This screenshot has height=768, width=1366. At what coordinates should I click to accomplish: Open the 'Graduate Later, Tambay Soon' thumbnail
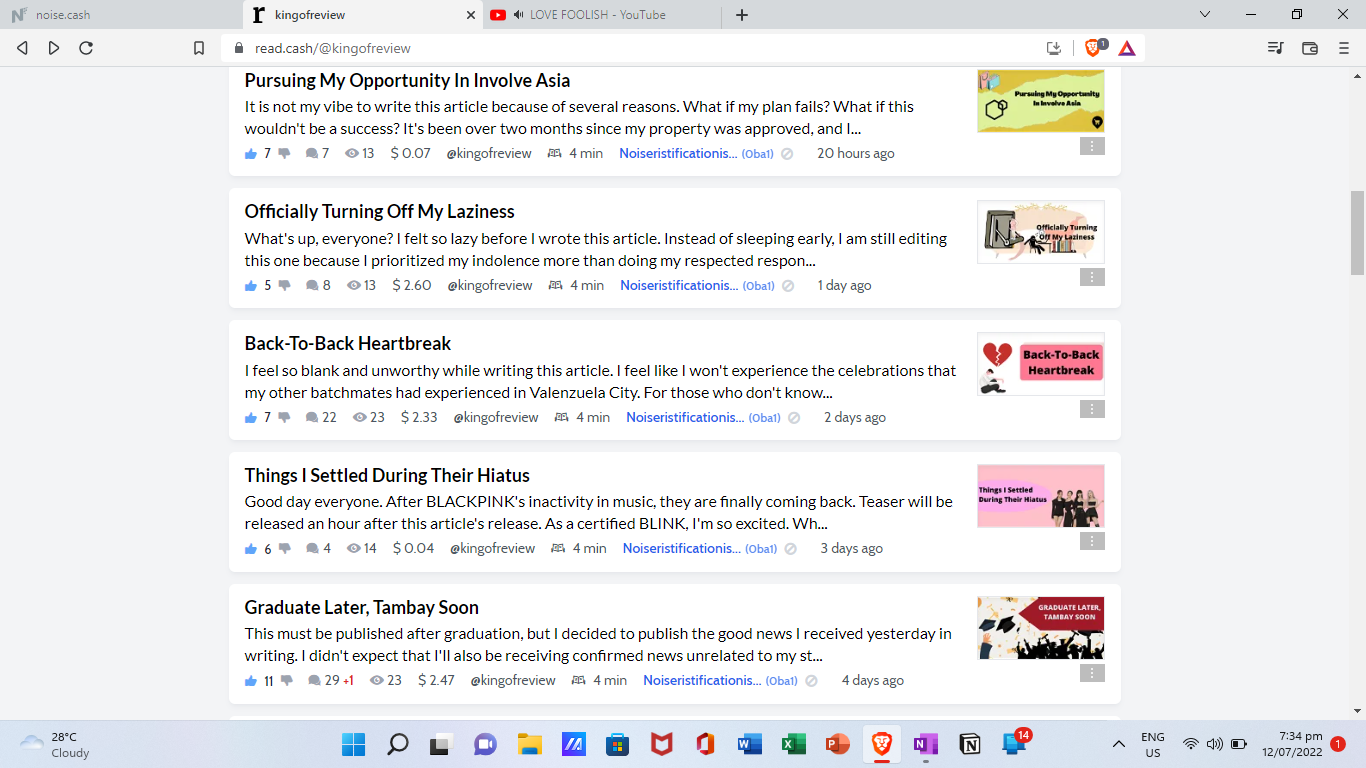1041,628
